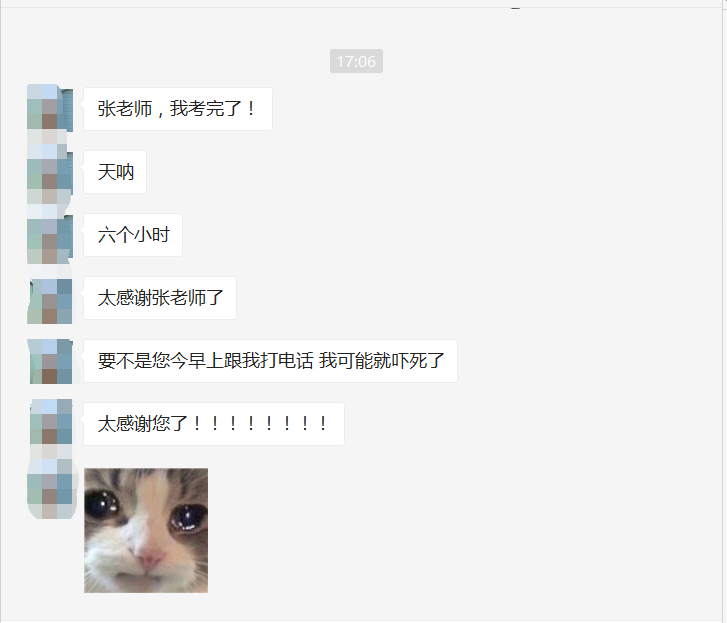Click the exclamation marks in 太感谢您了 message
The image size is (727, 623).
tap(260, 424)
